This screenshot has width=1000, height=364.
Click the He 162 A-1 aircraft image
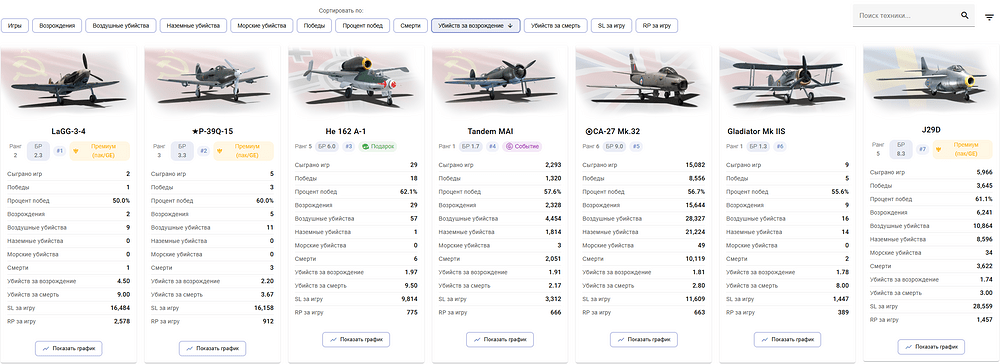[x=356, y=80]
